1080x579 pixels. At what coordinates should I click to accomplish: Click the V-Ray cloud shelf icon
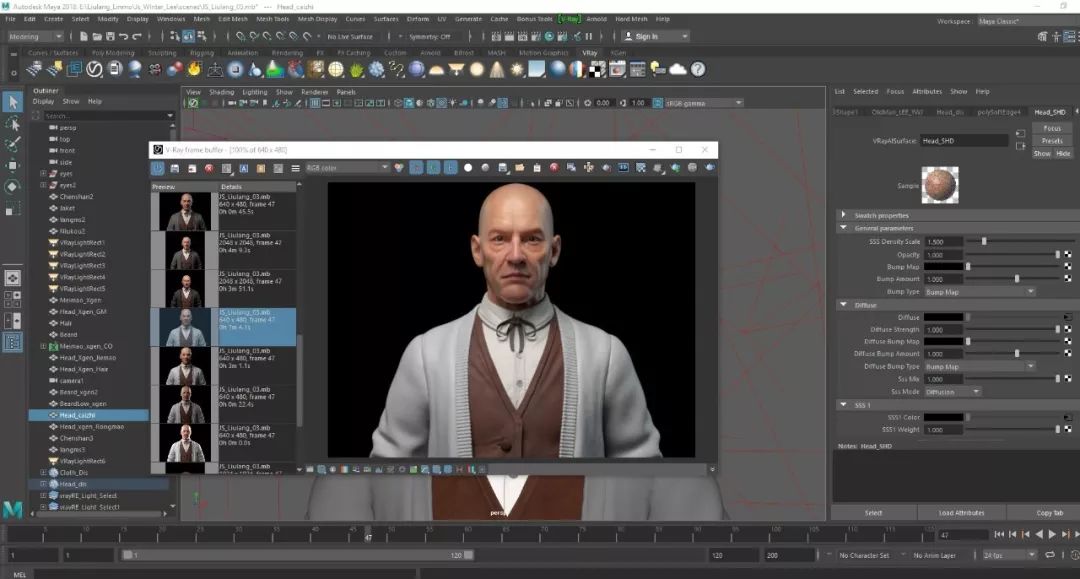point(677,69)
